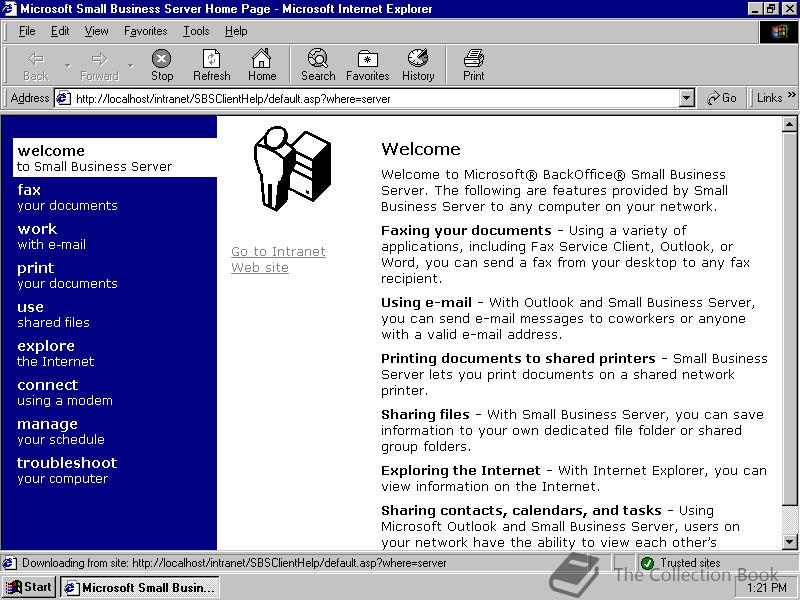Go to the Home page
The width and height of the screenshot is (800, 600).
coord(262,65)
